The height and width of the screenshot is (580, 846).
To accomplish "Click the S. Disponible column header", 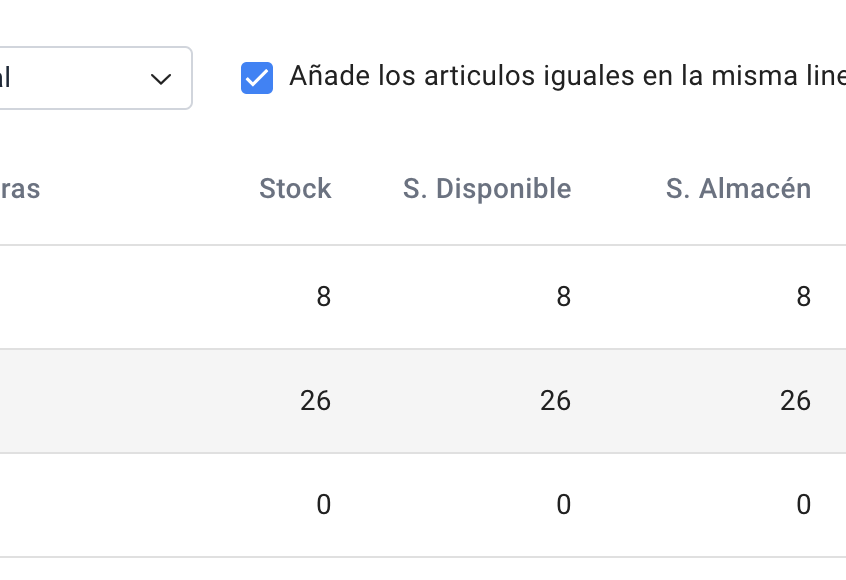I will pyautogui.click(x=487, y=189).
